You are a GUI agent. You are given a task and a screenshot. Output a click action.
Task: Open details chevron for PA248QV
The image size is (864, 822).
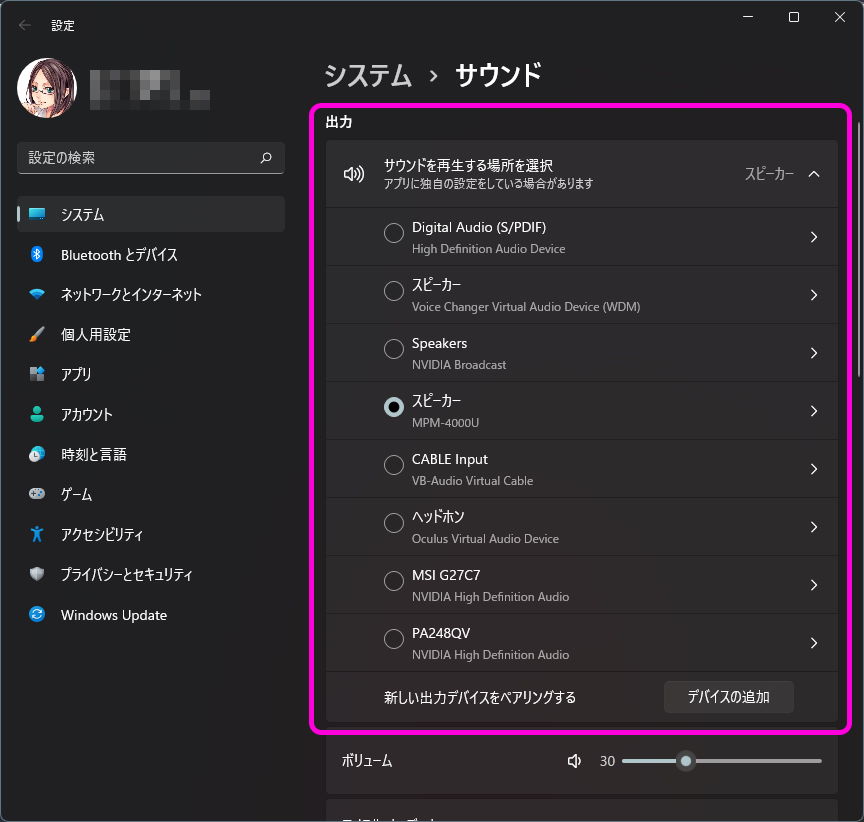(x=814, y=643)
